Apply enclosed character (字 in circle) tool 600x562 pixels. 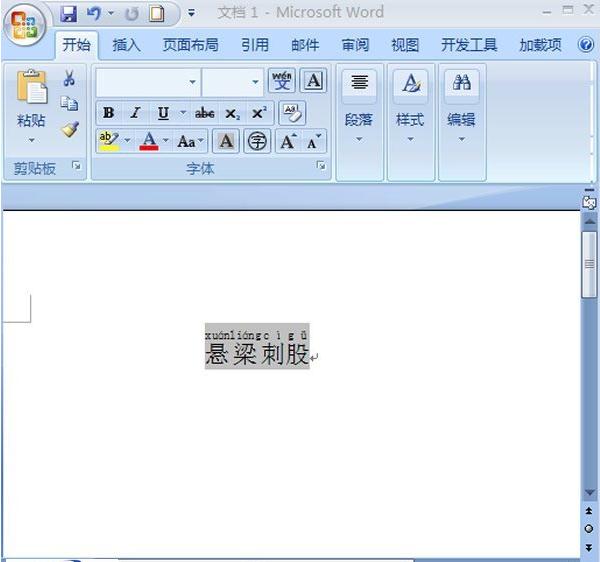[x=257, y=141]
